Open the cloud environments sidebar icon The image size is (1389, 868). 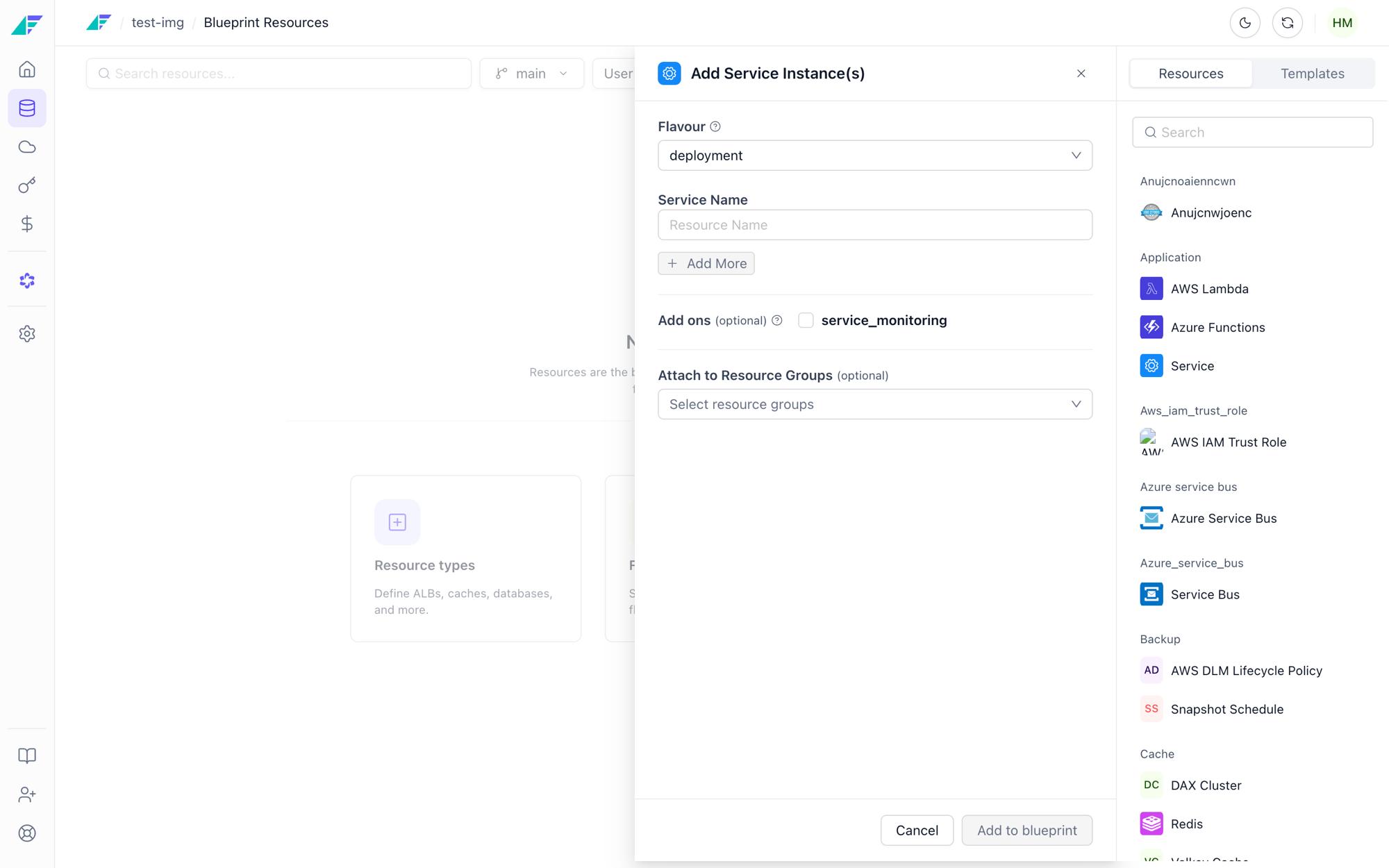pyautogui.click(x=27, y=147)
